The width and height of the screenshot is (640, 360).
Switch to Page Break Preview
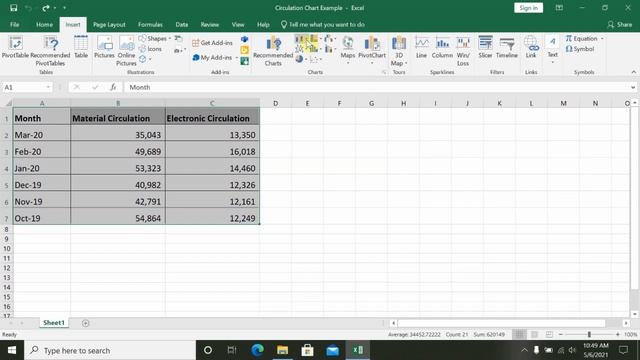click(549, 334)
